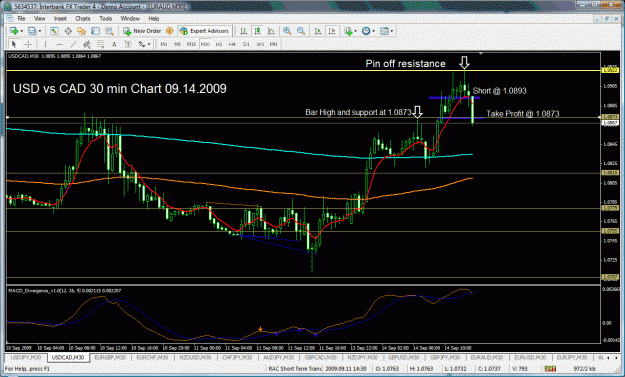The height and width of the screenshot is (377, 625).
Task: Open the Window menu
Action: (x=130, y=18)
